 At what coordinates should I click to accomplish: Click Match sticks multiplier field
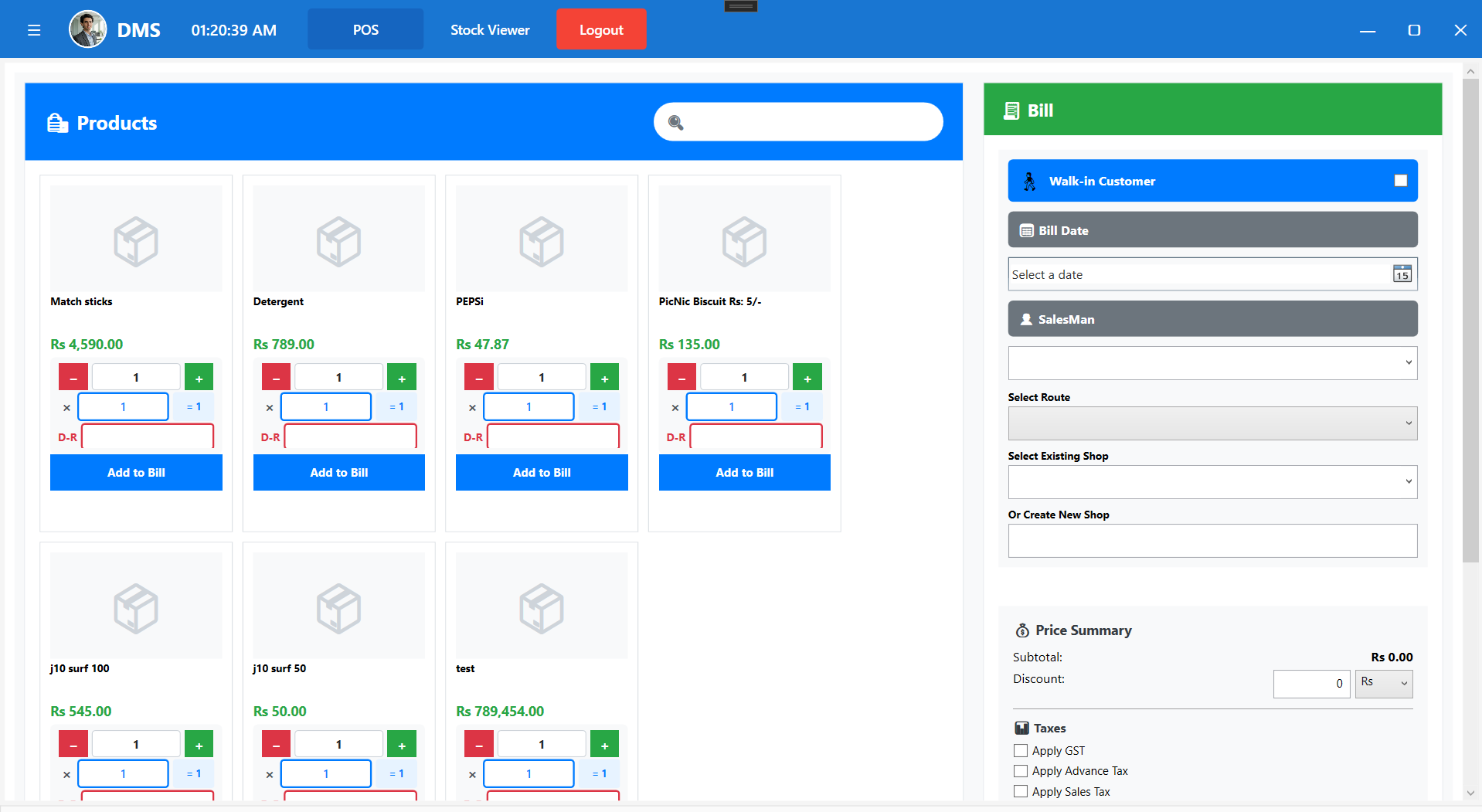point(123,406)
